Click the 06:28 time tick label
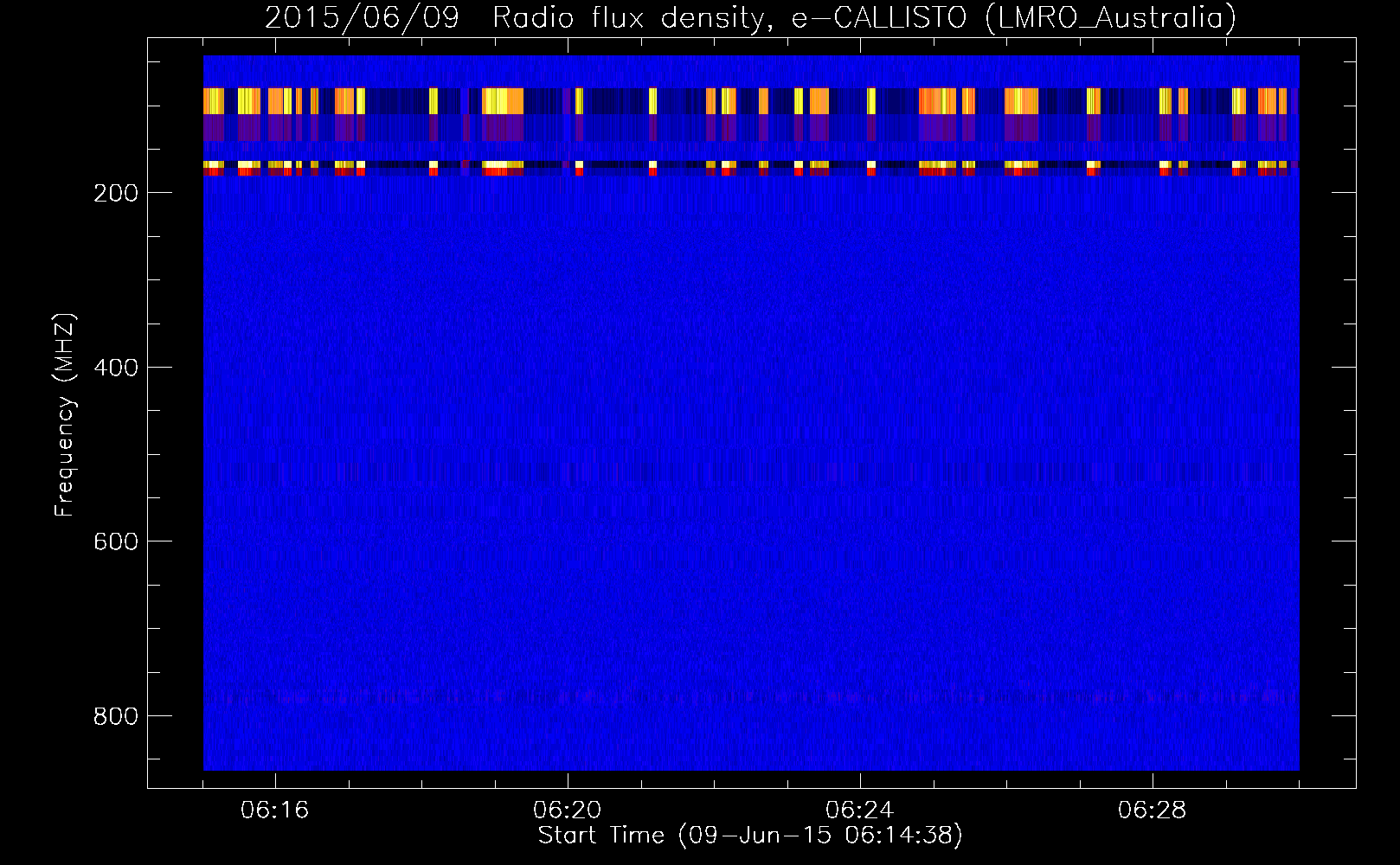This screenshot has width=1400, height=865. pos(1153,811)
